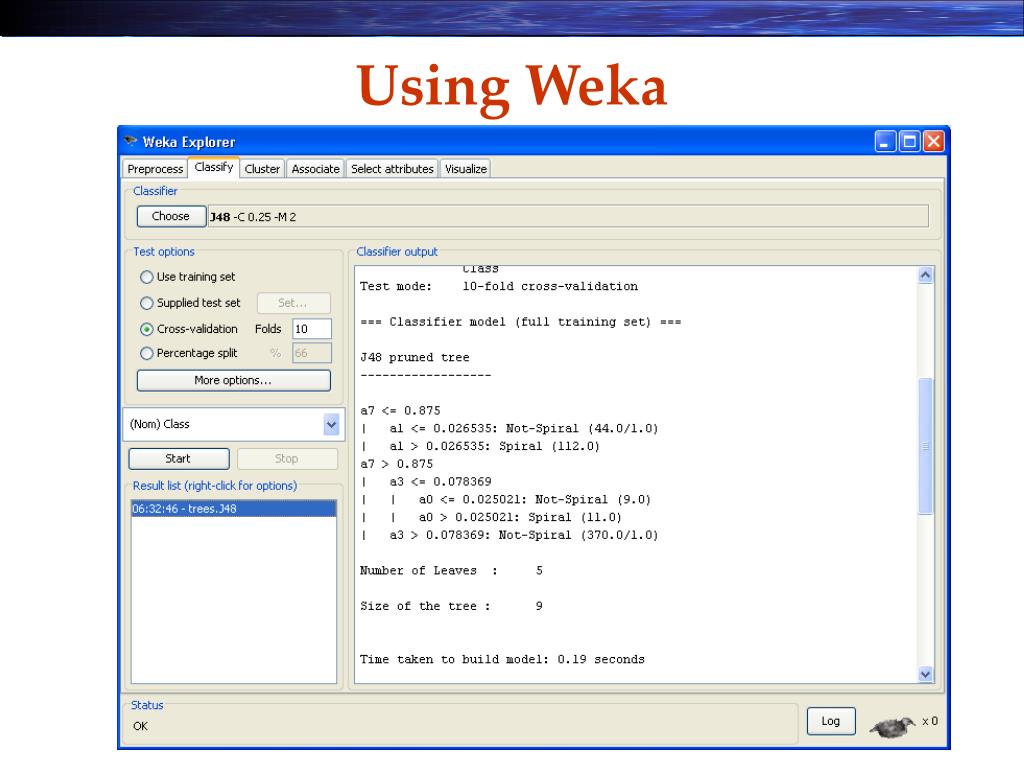Click the 'a0 <= 0.025021: Not-Spiral (9.0)' line
Viewport: 1024px width, 768px height.
click(535, 500)
